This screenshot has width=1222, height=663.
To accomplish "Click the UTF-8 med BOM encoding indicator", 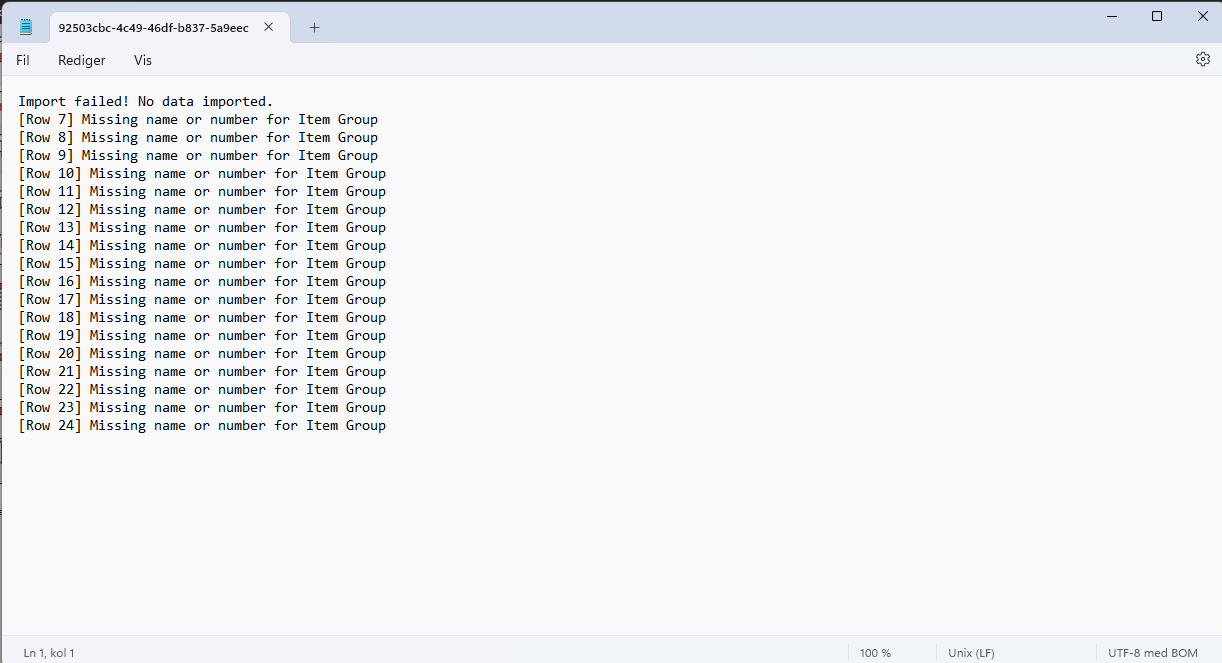I will [1152, 653].
